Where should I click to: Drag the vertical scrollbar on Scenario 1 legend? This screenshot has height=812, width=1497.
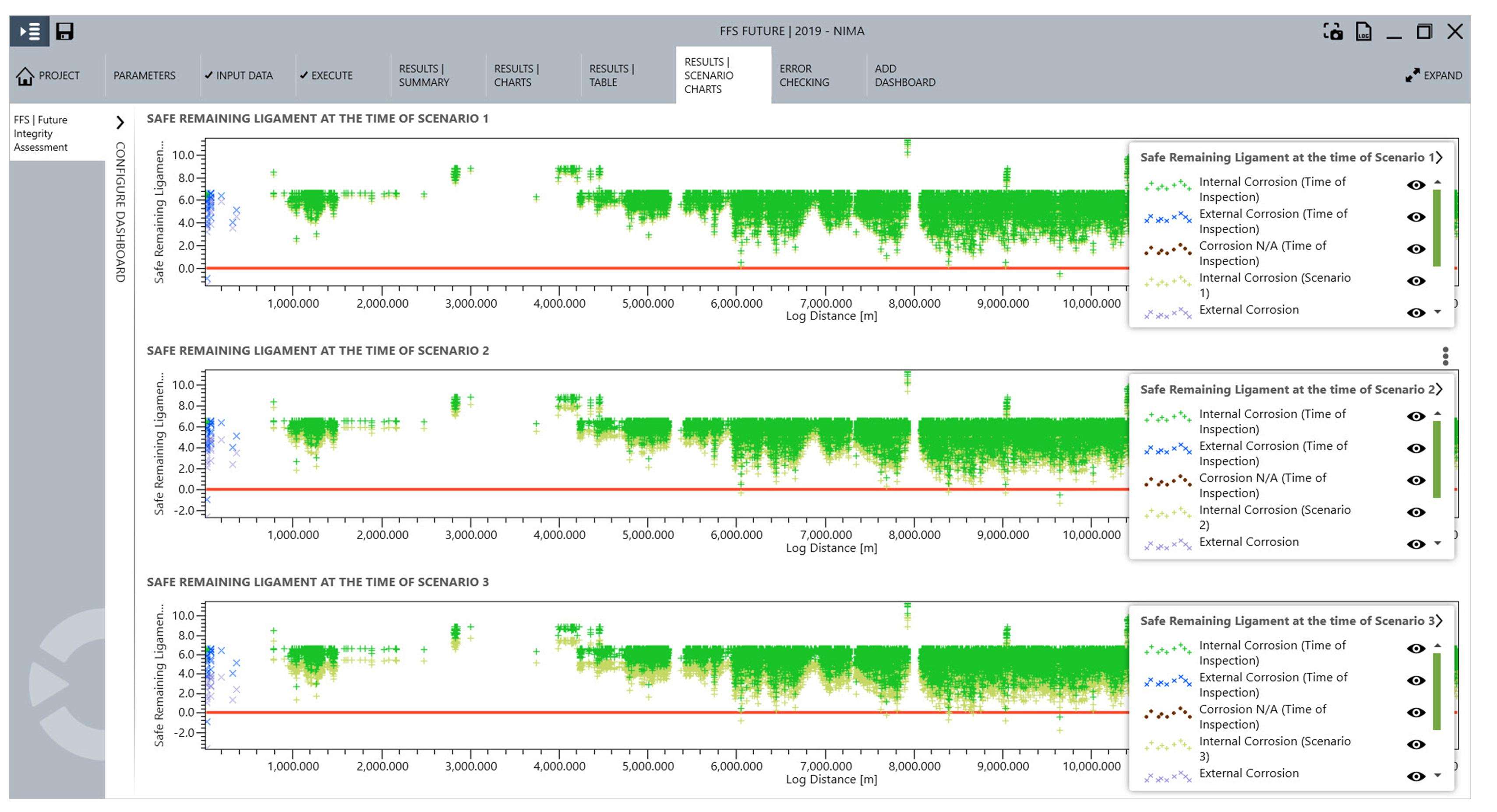[x=1457, y=230]
